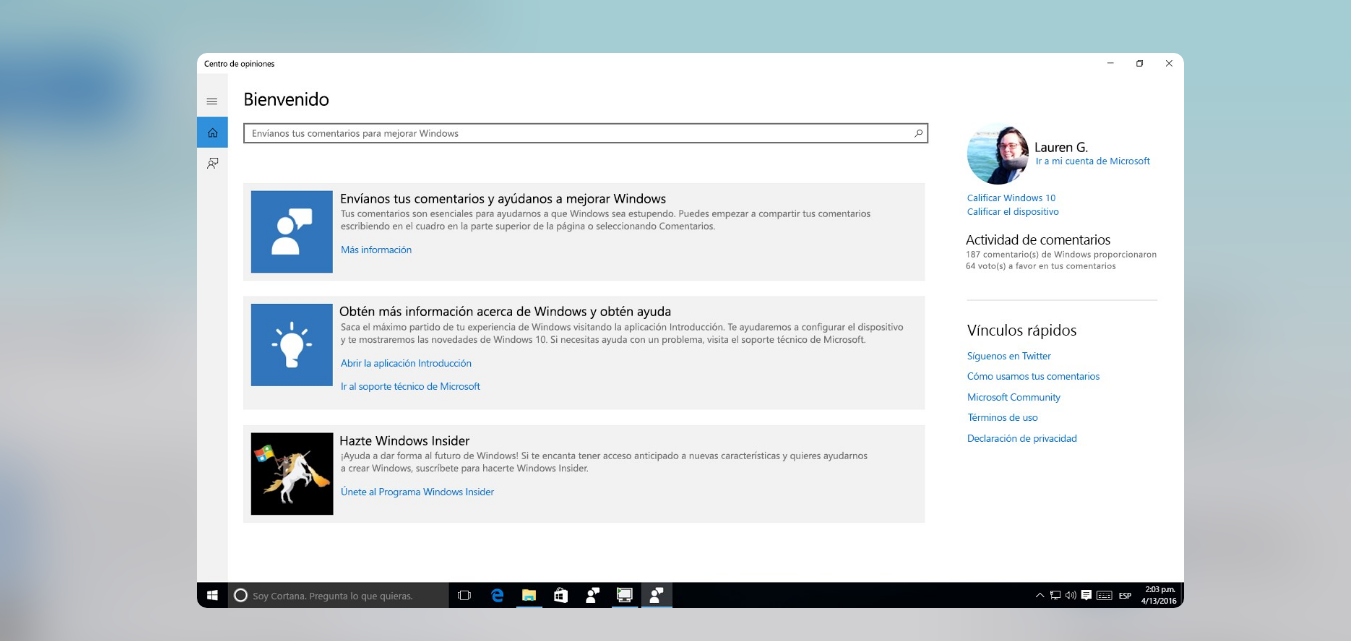1351x641 pixels.
Task: Click 'Calificar Windows 10'
Action: 1009,197
